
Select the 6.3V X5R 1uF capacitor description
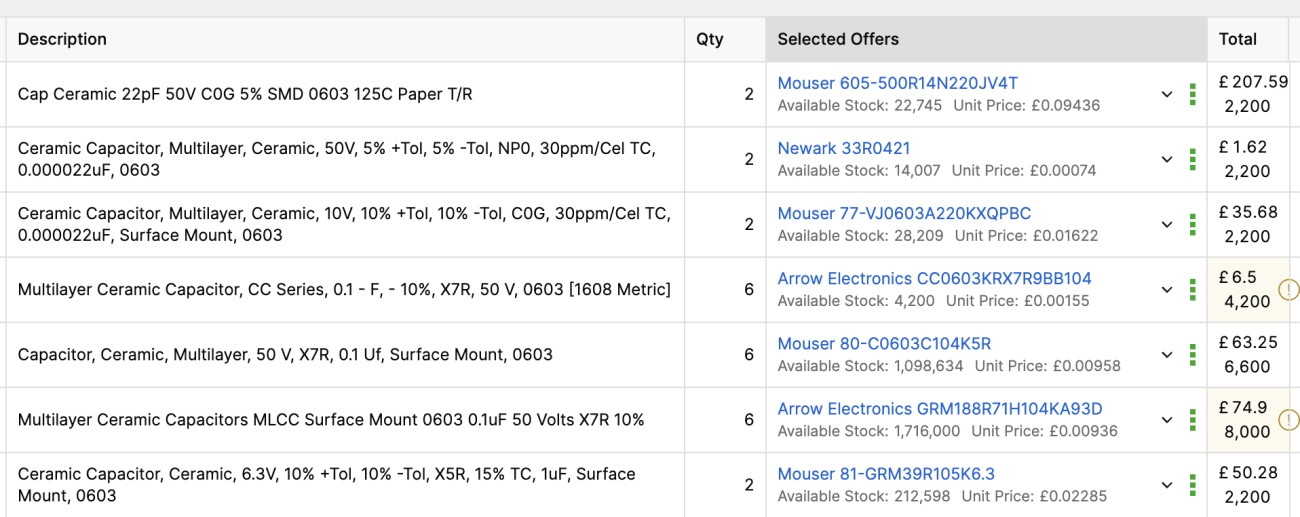(x=327, y=484)
